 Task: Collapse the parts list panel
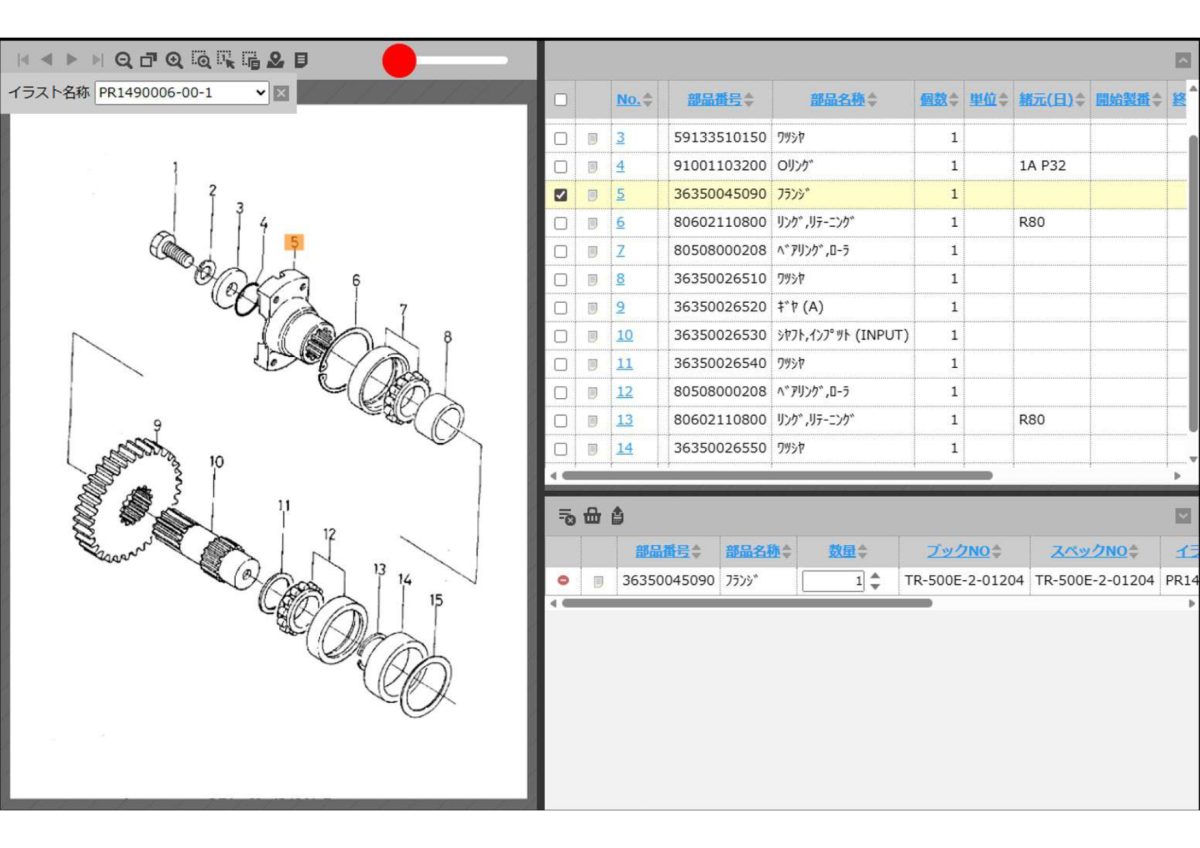pos(1183,60)
